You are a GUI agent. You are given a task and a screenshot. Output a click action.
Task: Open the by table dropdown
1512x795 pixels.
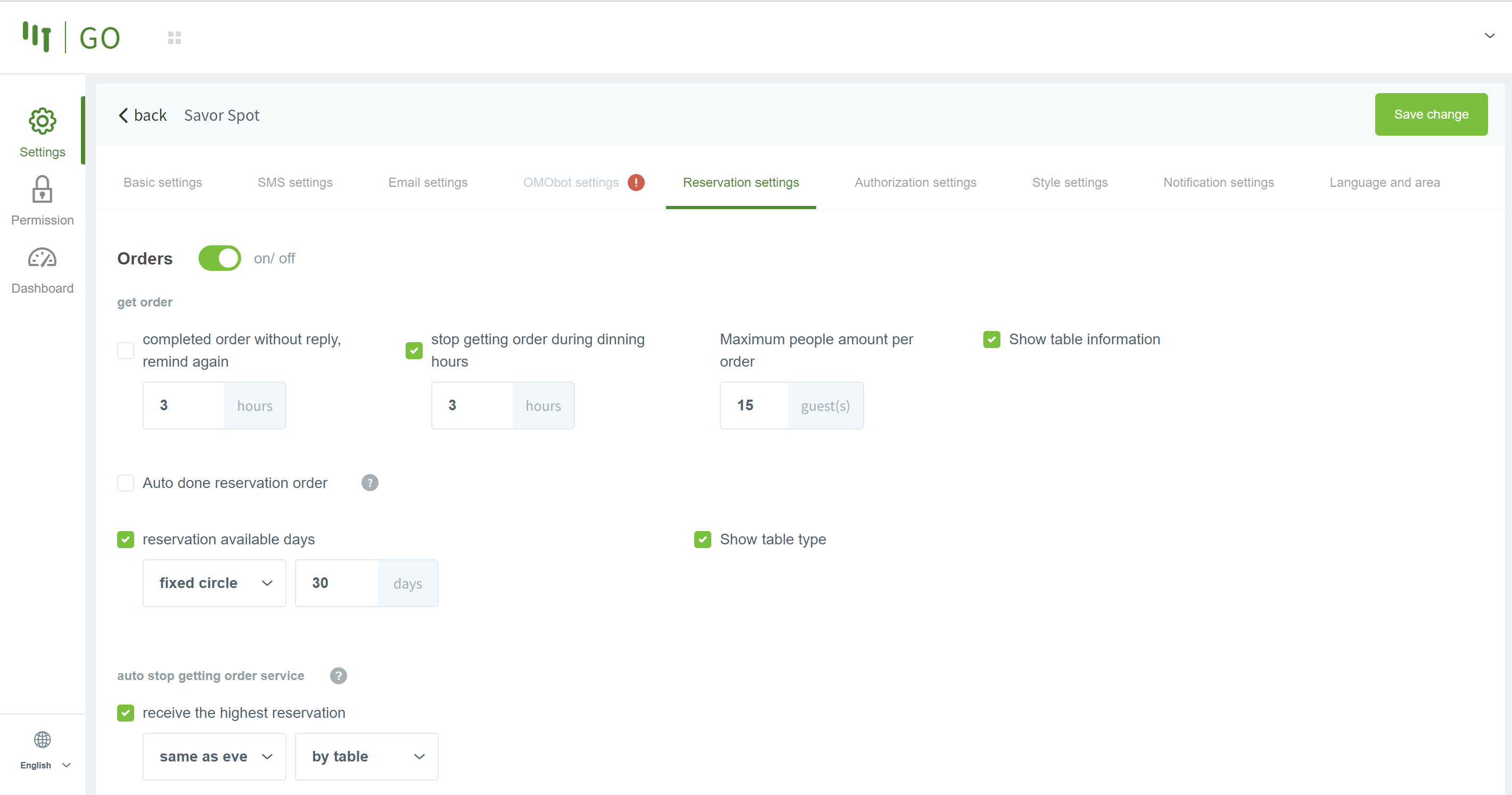pos(366,756)
